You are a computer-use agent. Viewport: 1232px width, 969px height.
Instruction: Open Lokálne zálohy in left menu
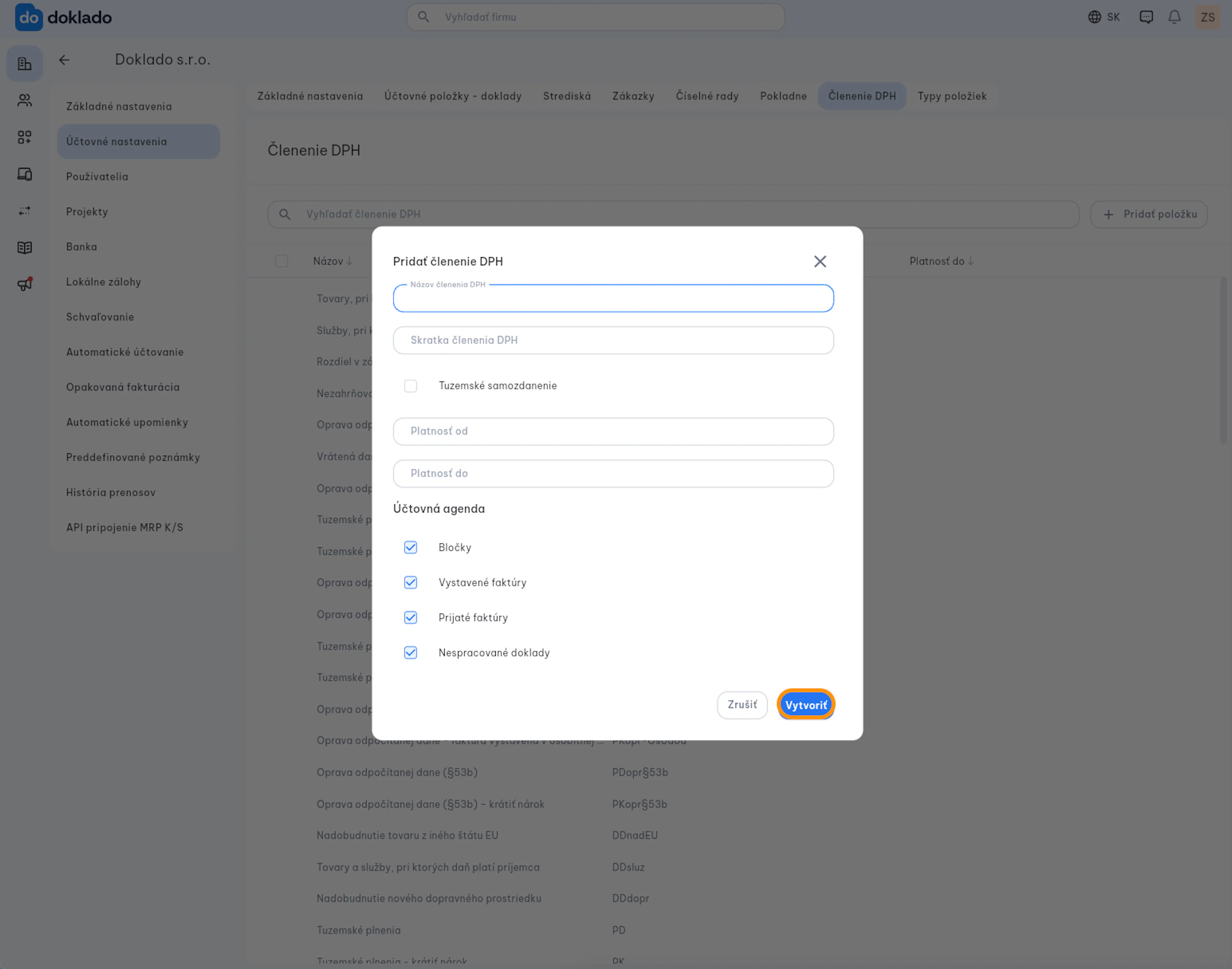(x=138, y=282)
